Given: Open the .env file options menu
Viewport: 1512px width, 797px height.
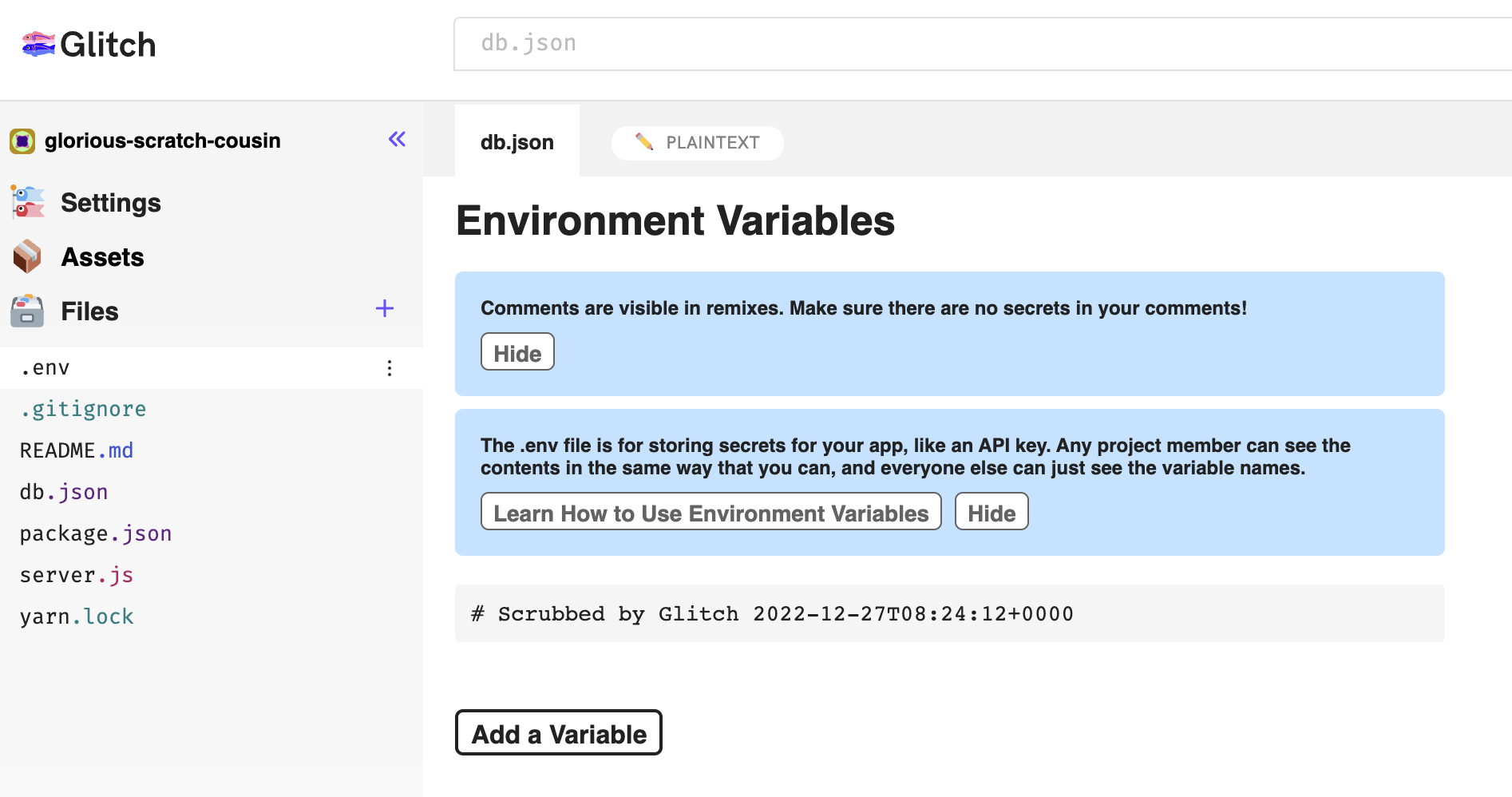Looking at the screenshot, I should click(390, 368).
